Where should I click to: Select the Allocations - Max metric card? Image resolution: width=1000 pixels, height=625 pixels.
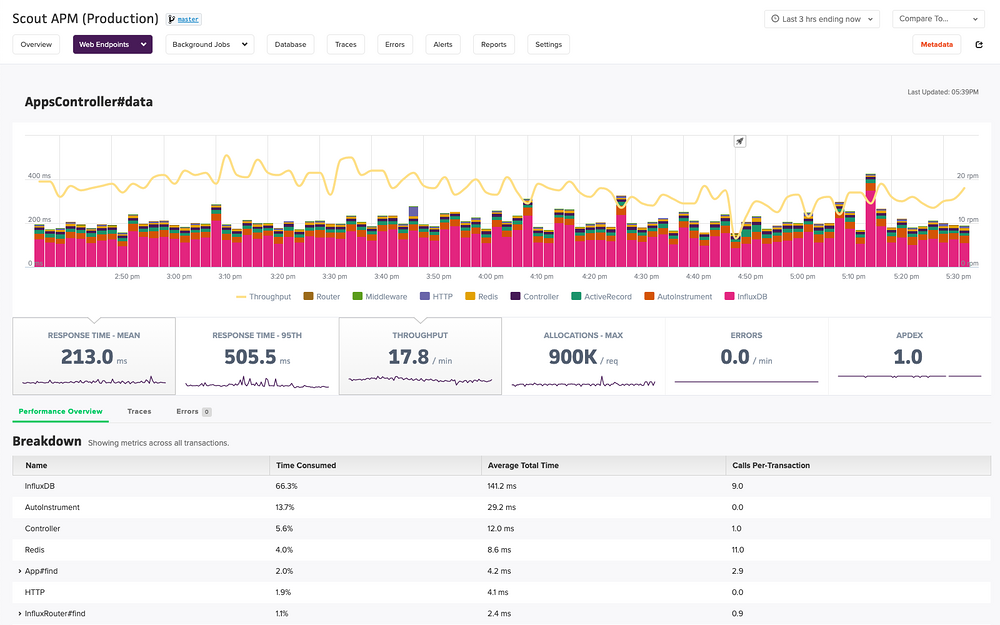pos(584,356)
